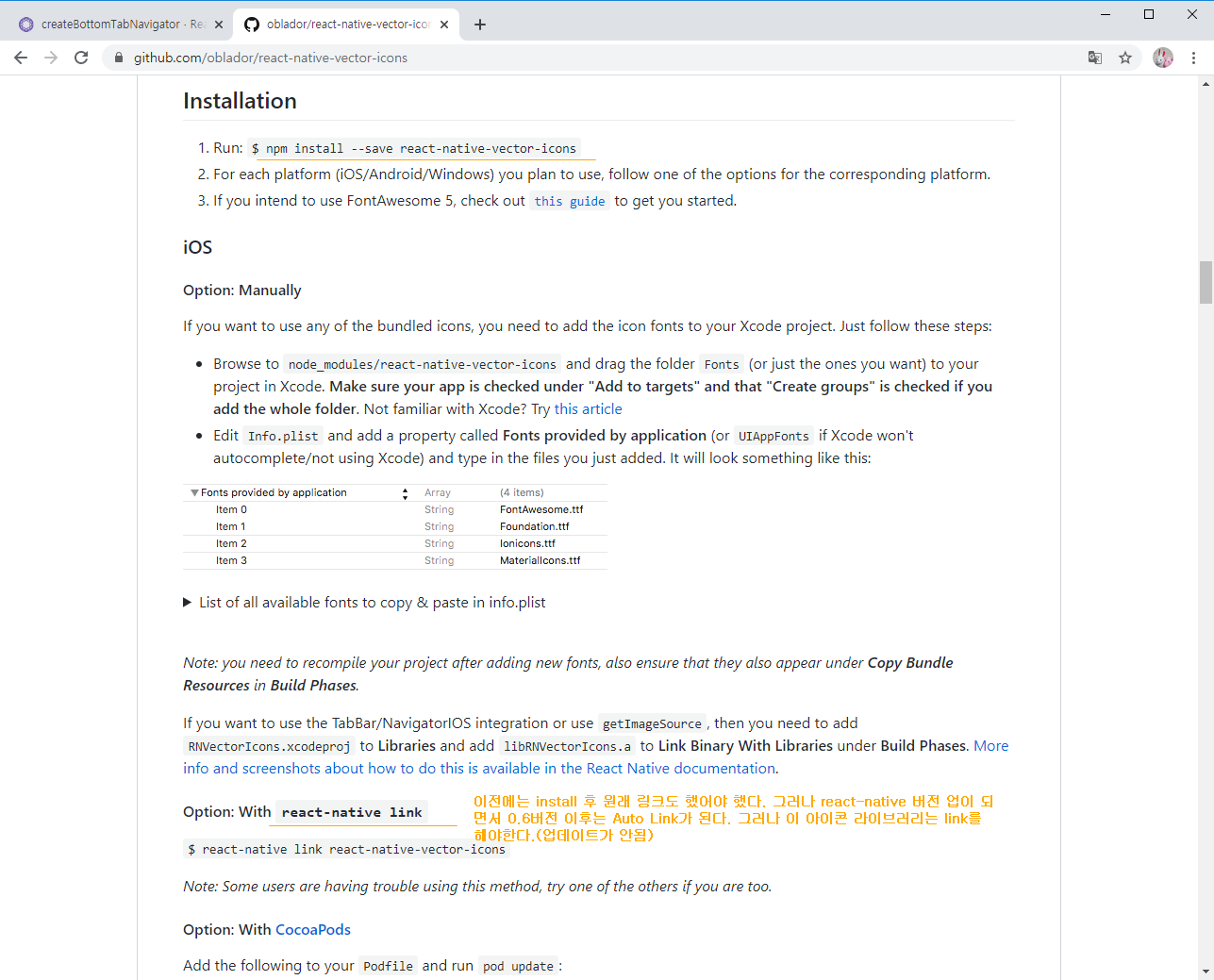Click the 'libRNVectorIcons.a' code text
Viewport: 1214px width, 980px height.
click(567, 746)
